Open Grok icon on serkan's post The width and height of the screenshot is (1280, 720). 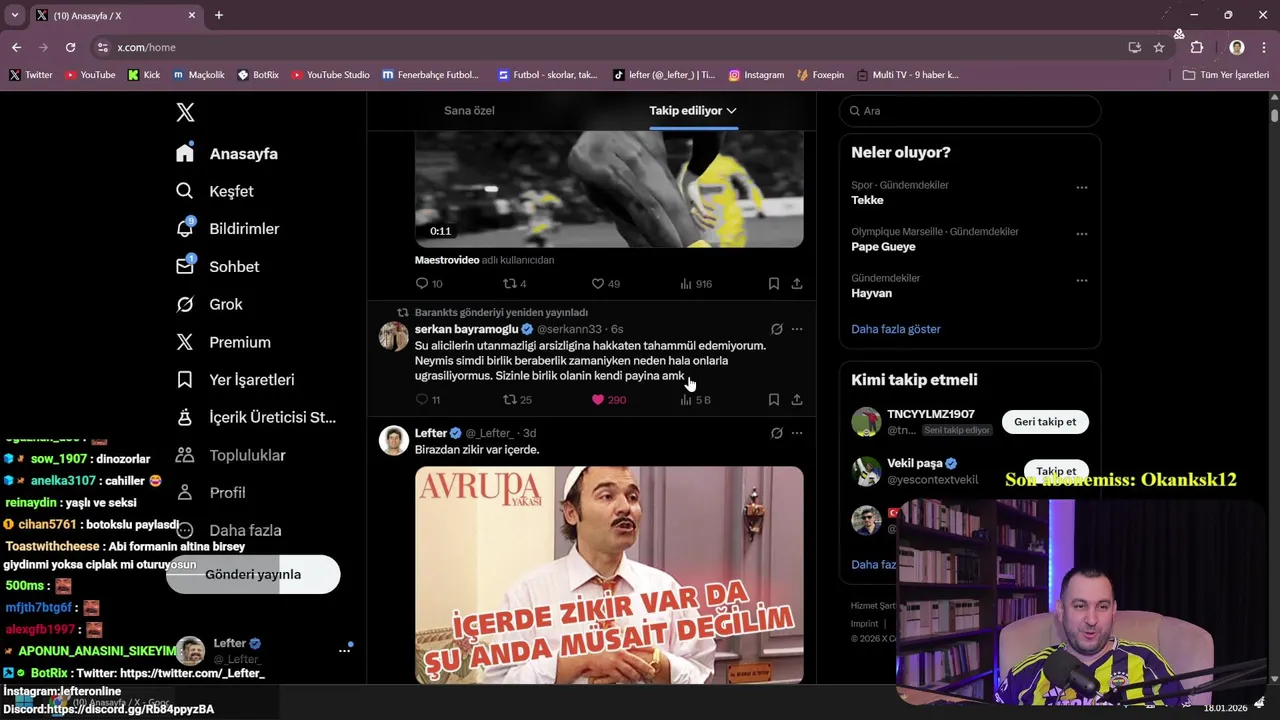click(776, 329)
